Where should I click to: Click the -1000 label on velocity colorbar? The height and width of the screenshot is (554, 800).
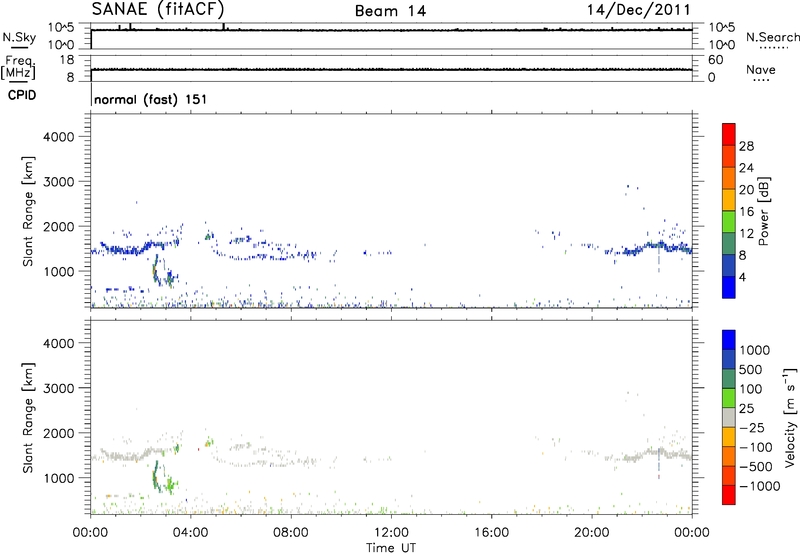(760, 486)
